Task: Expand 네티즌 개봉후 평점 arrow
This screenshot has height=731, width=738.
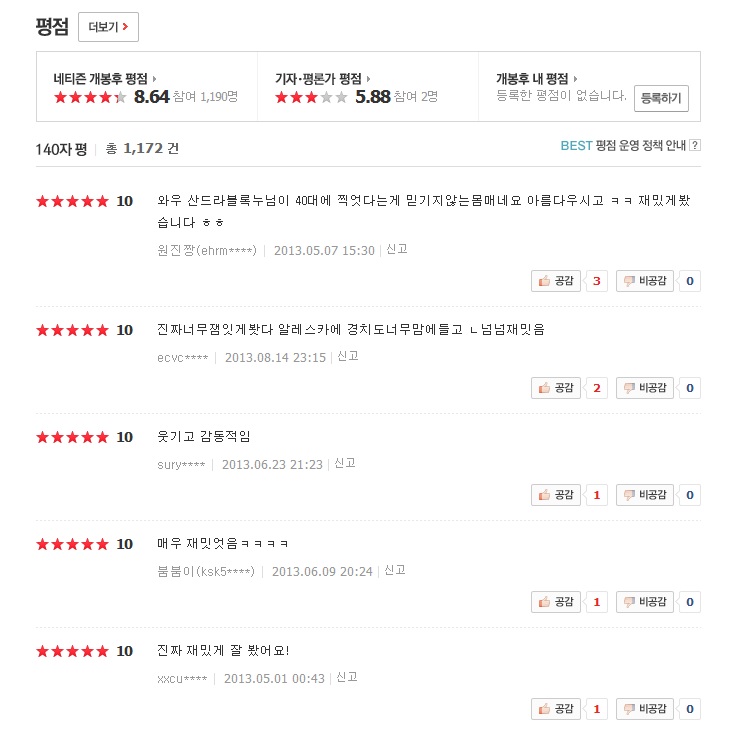Action: (155, 78)
